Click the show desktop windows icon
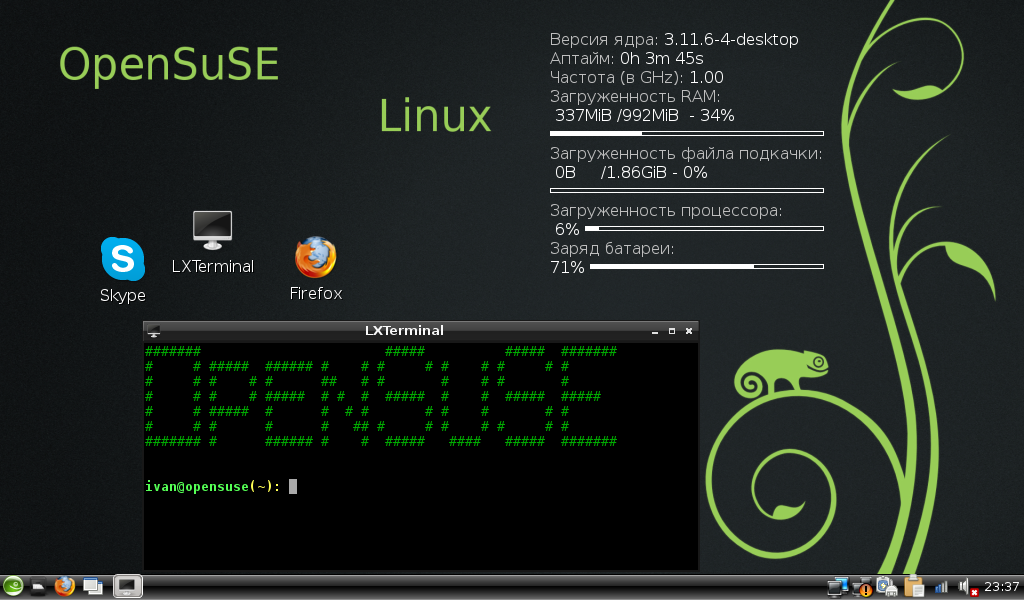The height and width of the screenshot is (600, 1024). (x=93, y=586)
